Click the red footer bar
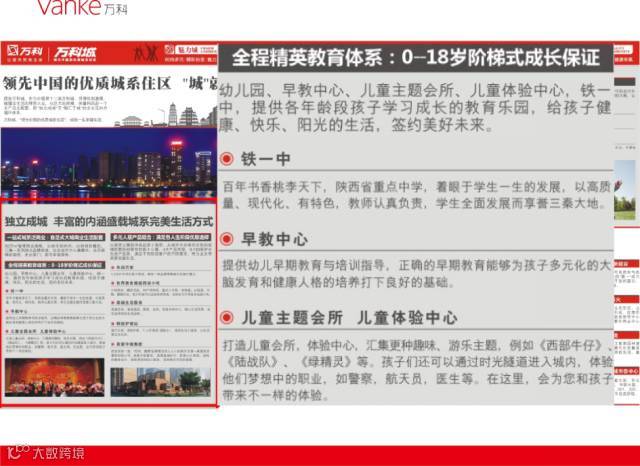640x466 pixels. 320,455
